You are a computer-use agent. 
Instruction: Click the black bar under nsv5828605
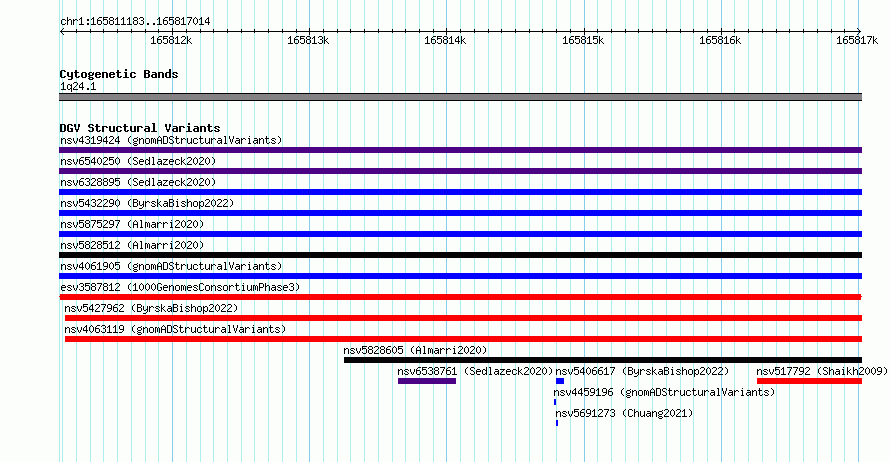coord(603,360)
